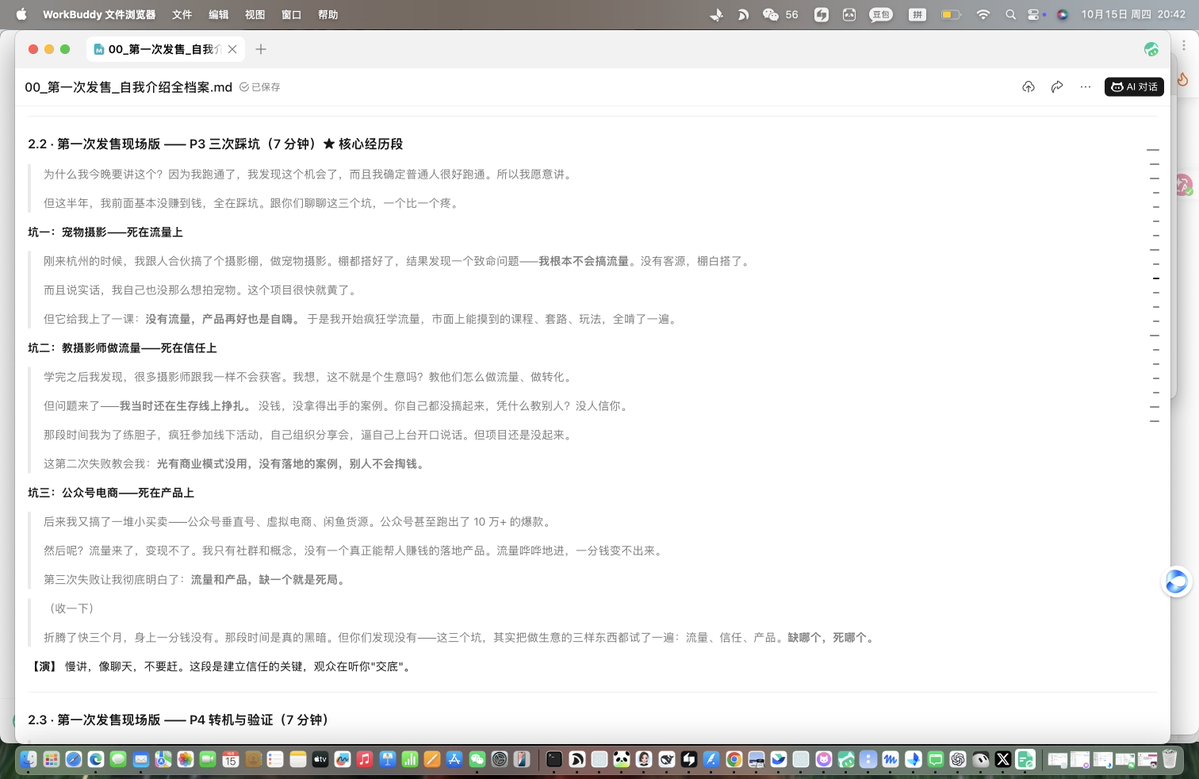Click the 豆包 menu bar icon
The width and height of the screenshot is (1199, 779).
(x=881, y=15)
